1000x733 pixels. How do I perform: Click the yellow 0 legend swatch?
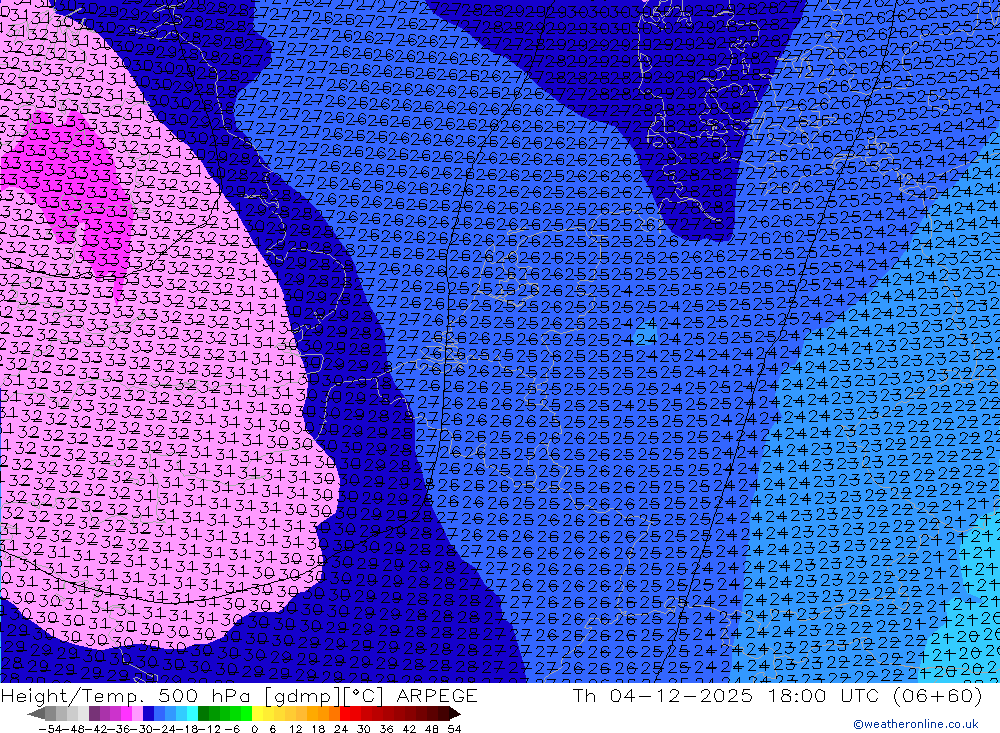(258, 714)
